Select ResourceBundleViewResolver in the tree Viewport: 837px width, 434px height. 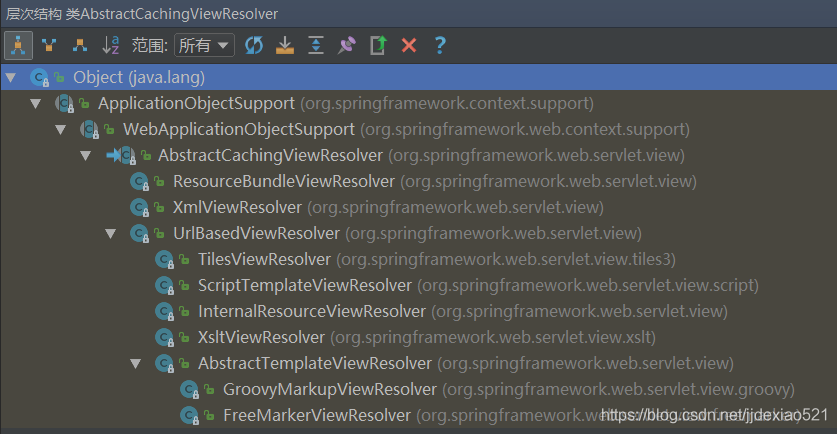point(283,182)
